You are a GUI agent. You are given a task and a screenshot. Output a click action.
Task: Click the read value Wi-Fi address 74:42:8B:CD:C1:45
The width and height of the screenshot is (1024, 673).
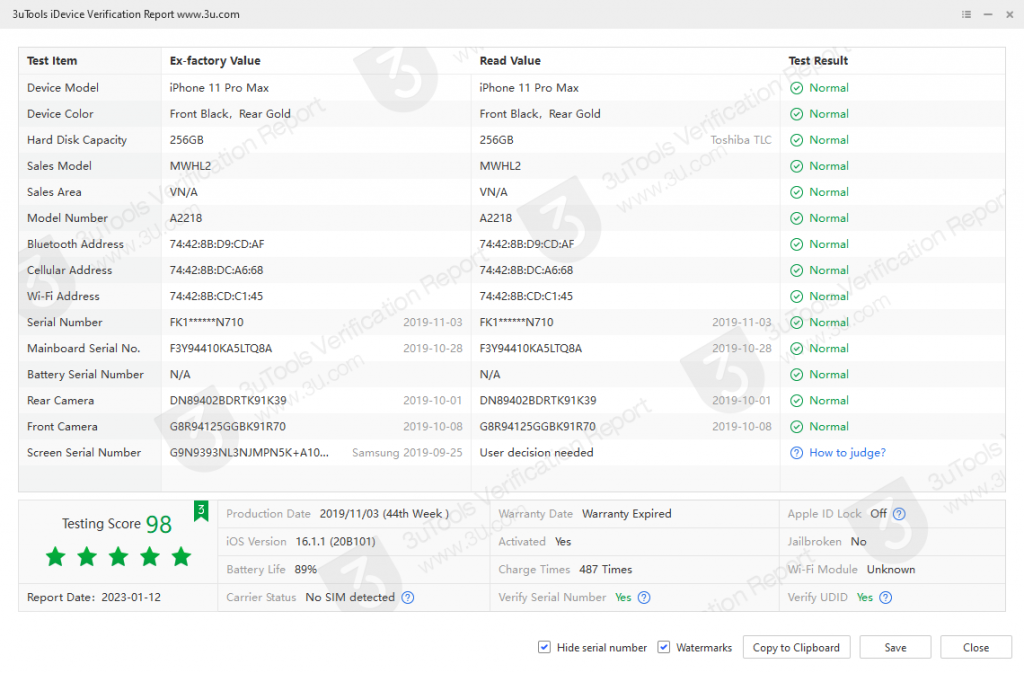pyautogui.click(x=526, y=296)
